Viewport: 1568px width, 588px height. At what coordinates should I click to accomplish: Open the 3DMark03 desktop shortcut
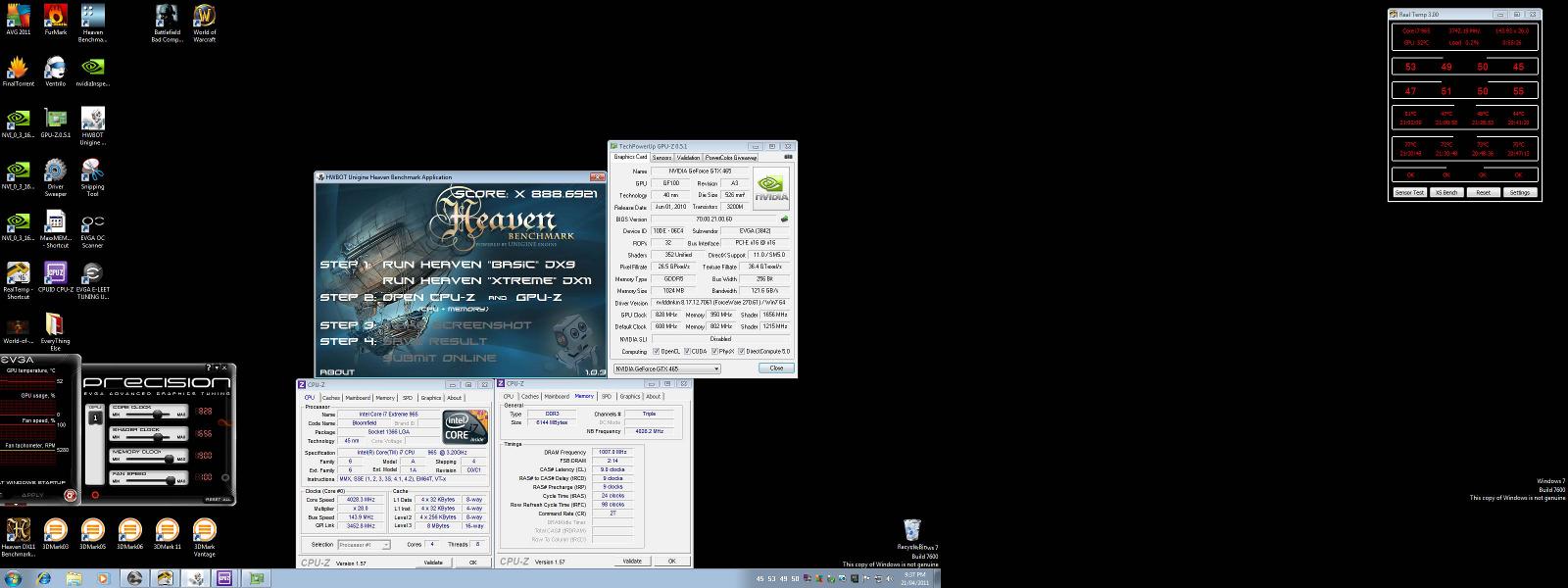56,535
